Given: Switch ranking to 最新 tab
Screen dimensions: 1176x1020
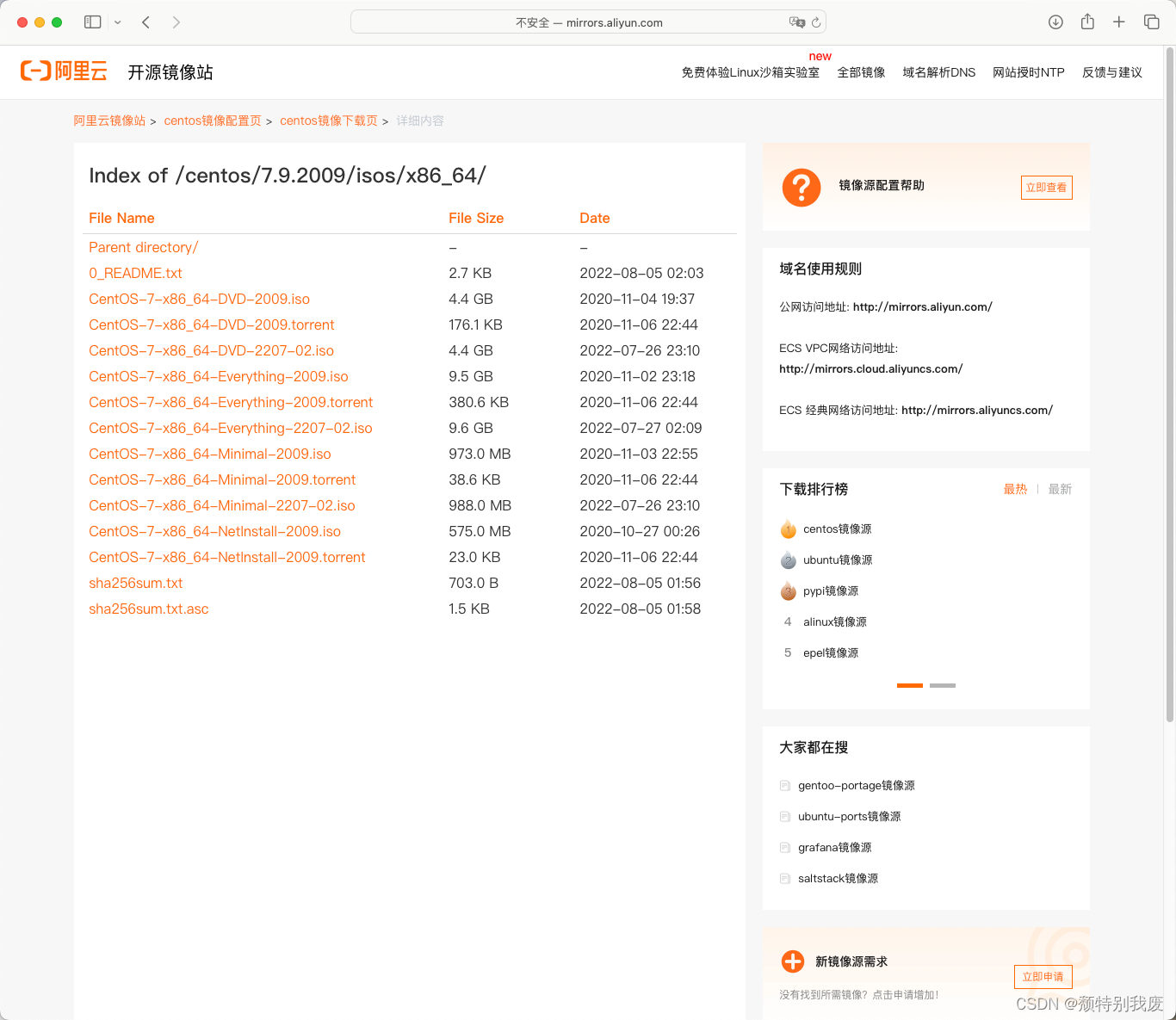Looking at the screenshot, I should (1060, 489).
